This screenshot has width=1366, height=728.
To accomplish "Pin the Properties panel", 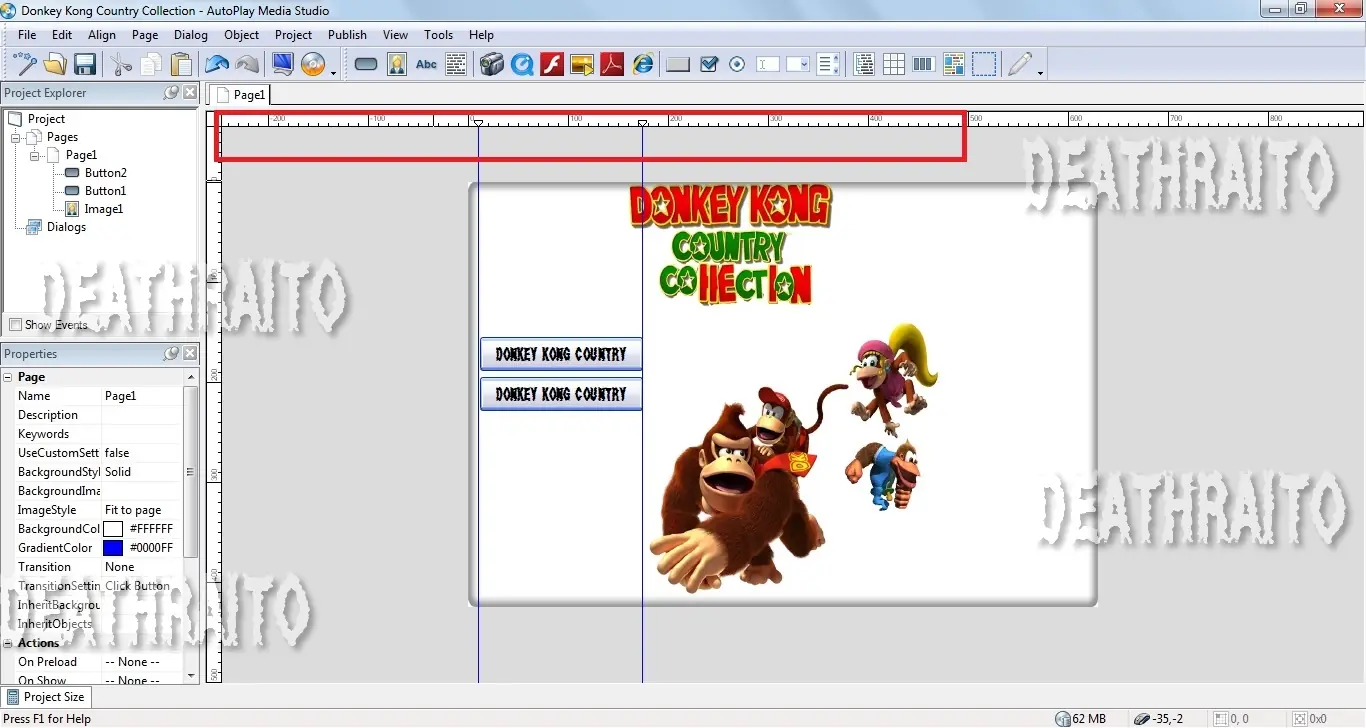I will [x=171, y=354].
